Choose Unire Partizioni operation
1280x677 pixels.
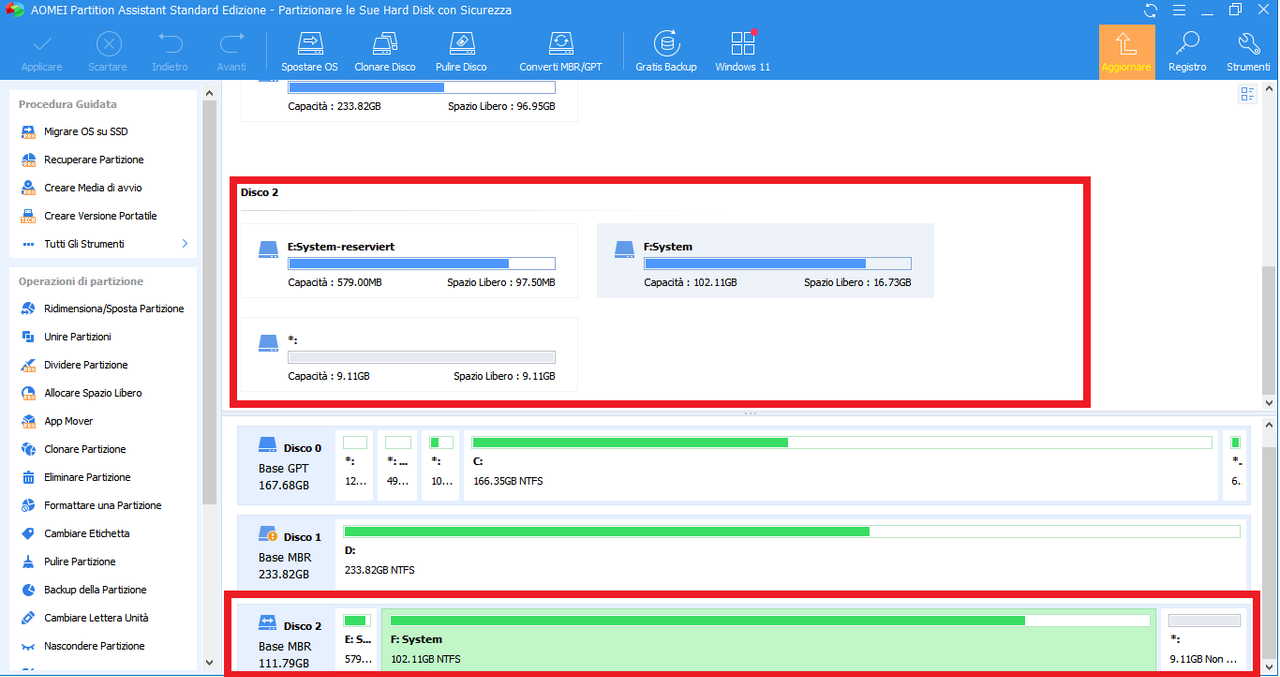(x=78, y=336)
